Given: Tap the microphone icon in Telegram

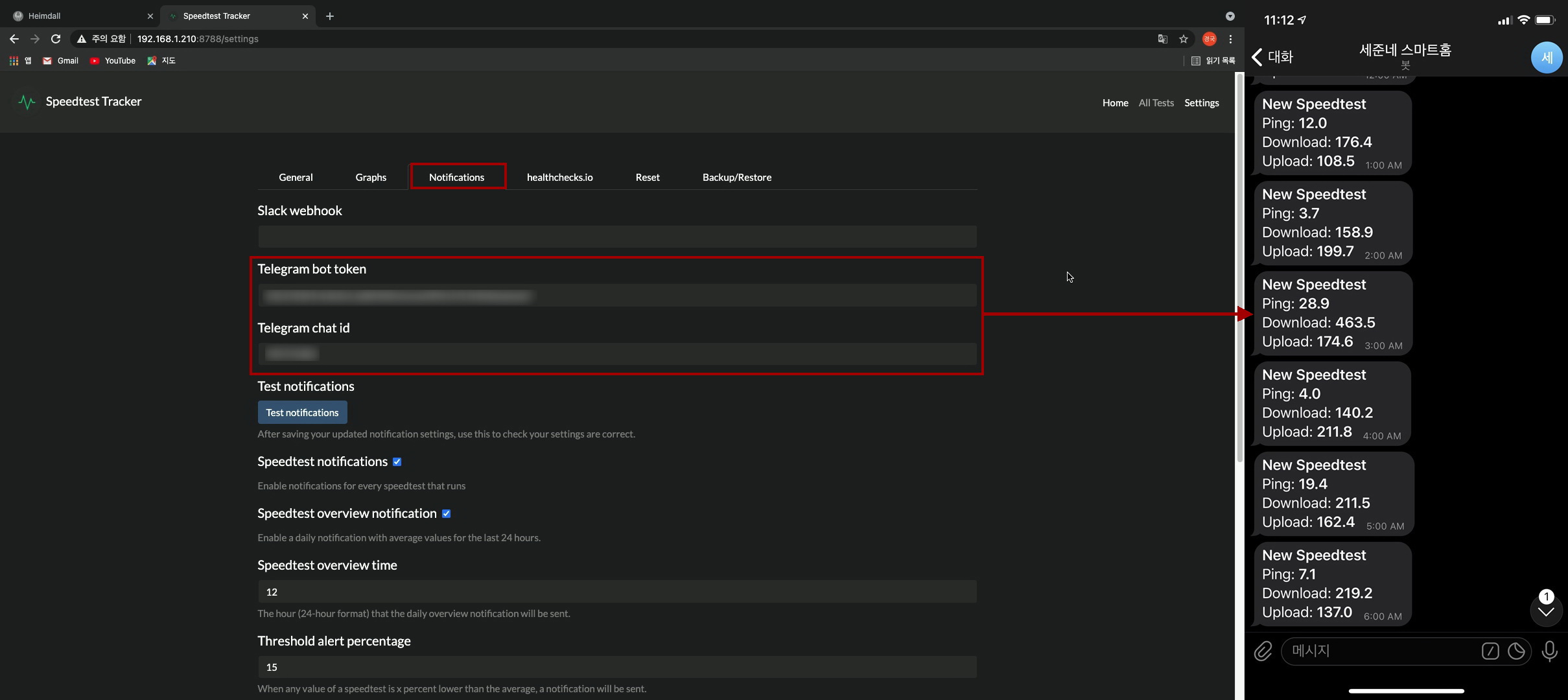Looking at the screenshot, I should [1549, 651].
